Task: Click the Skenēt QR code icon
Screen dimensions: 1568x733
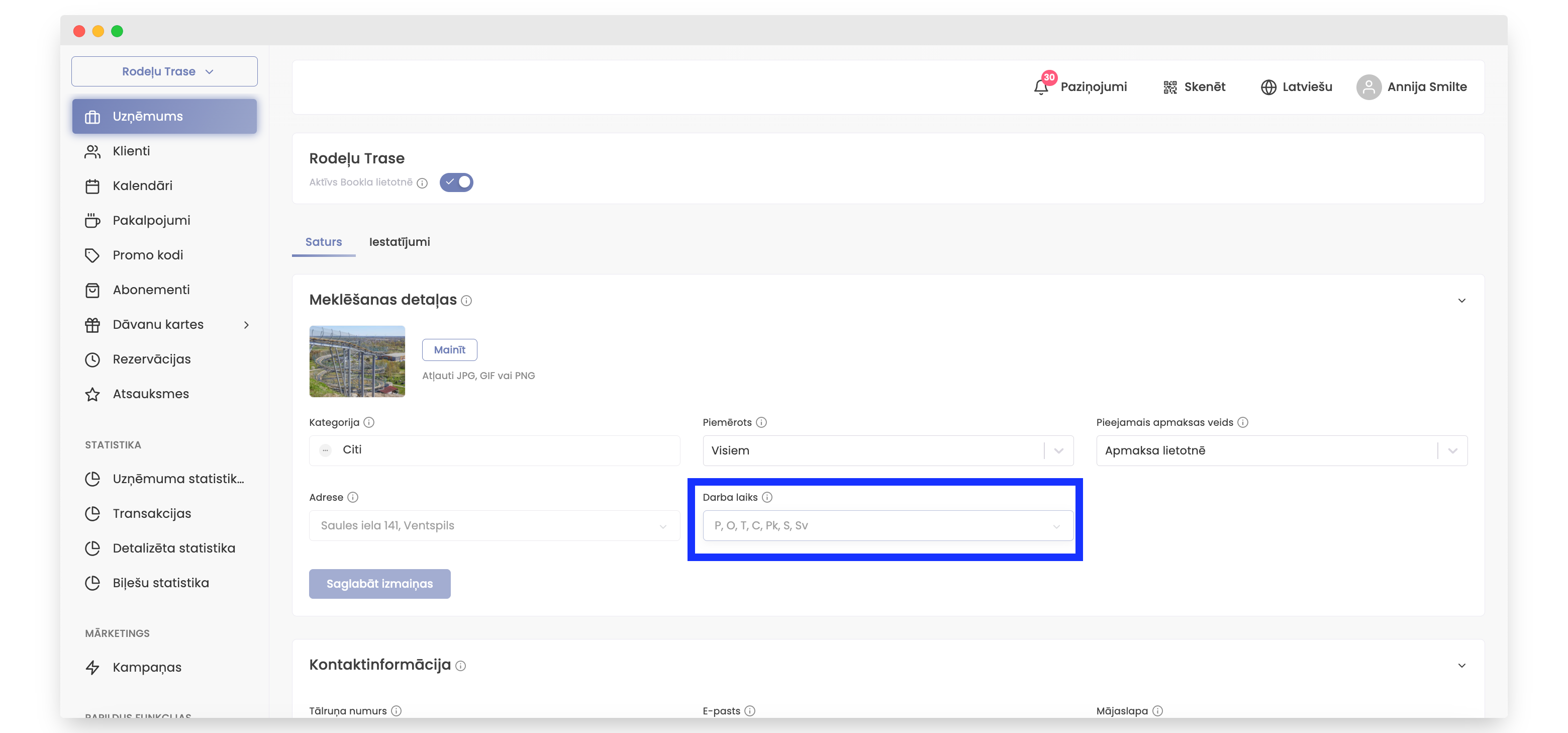Action: pos(1170,87)
